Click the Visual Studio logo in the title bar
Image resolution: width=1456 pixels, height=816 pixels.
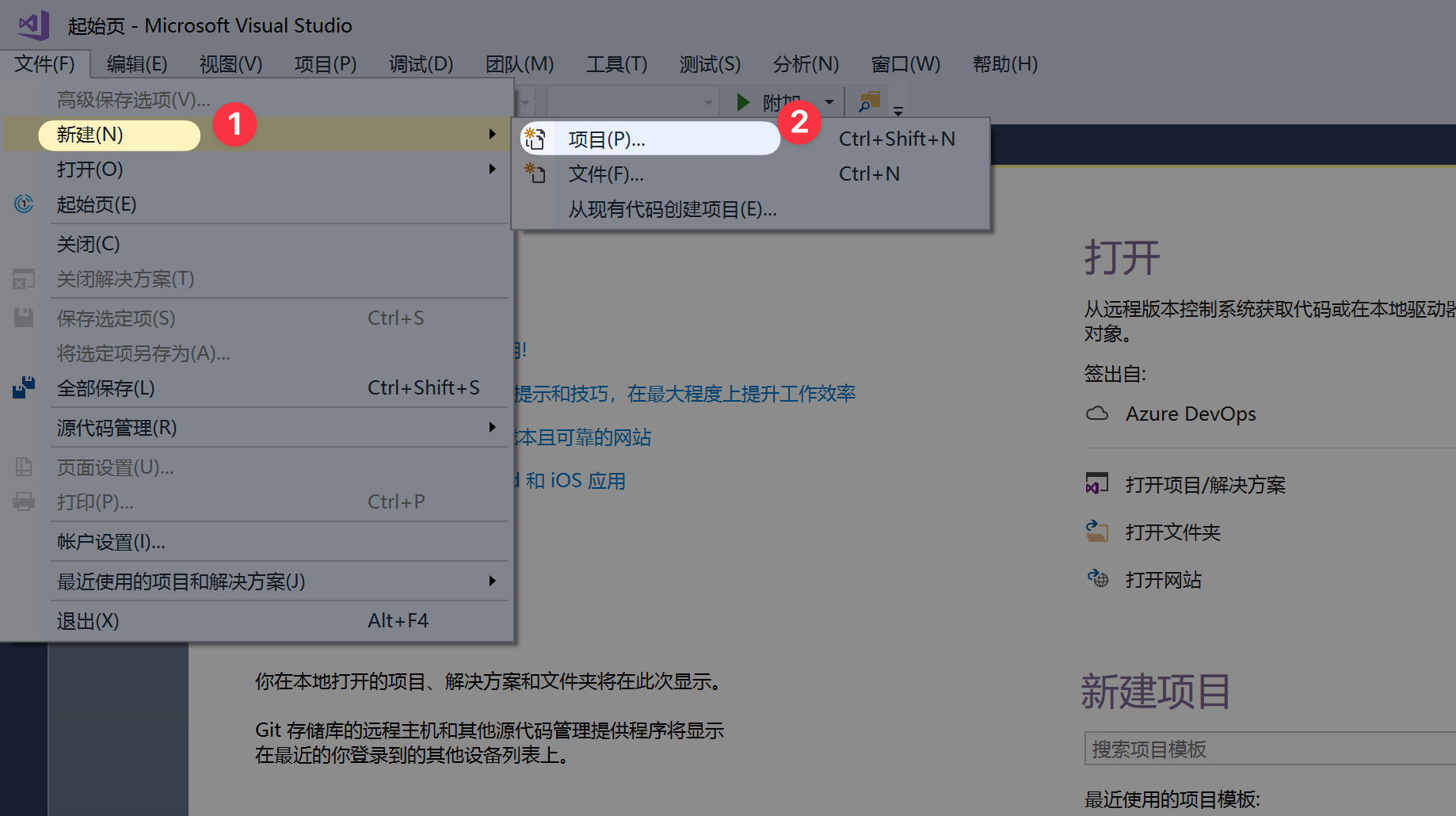point(33,24)
